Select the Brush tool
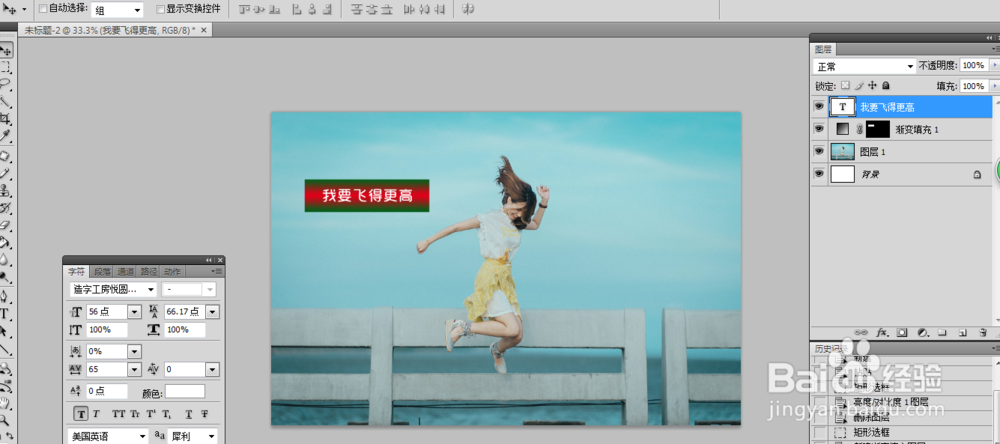Viewport: 1000px width, 444px height. point(6,174)
